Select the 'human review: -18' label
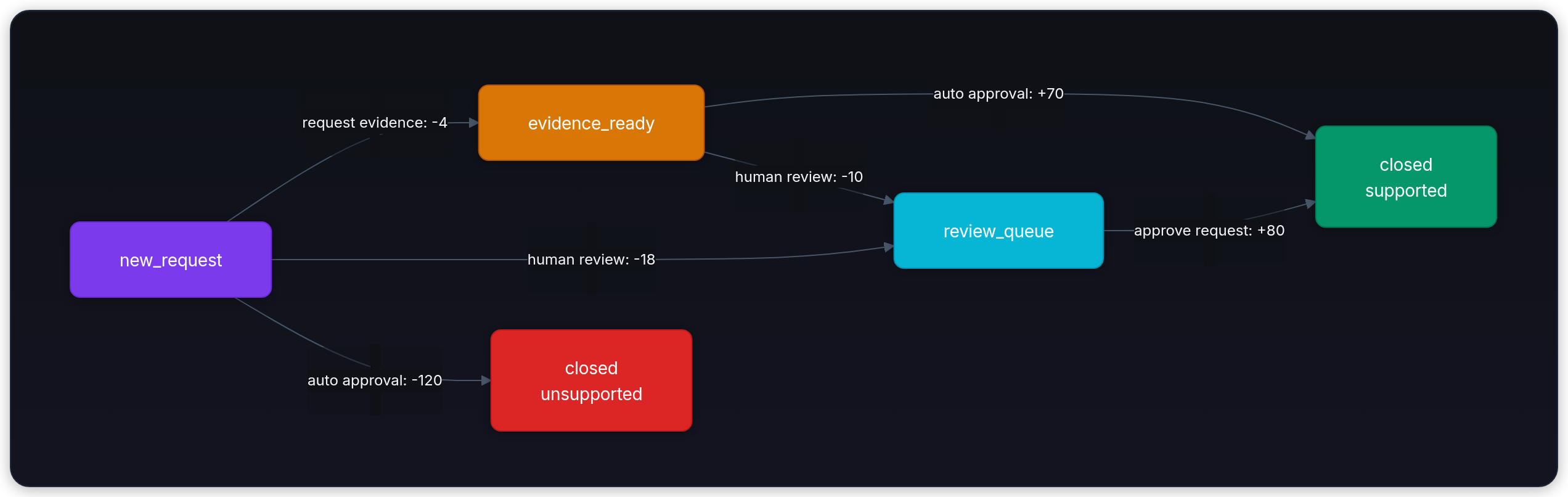Screen dimensions: 1568x497 tap(591, 260)
